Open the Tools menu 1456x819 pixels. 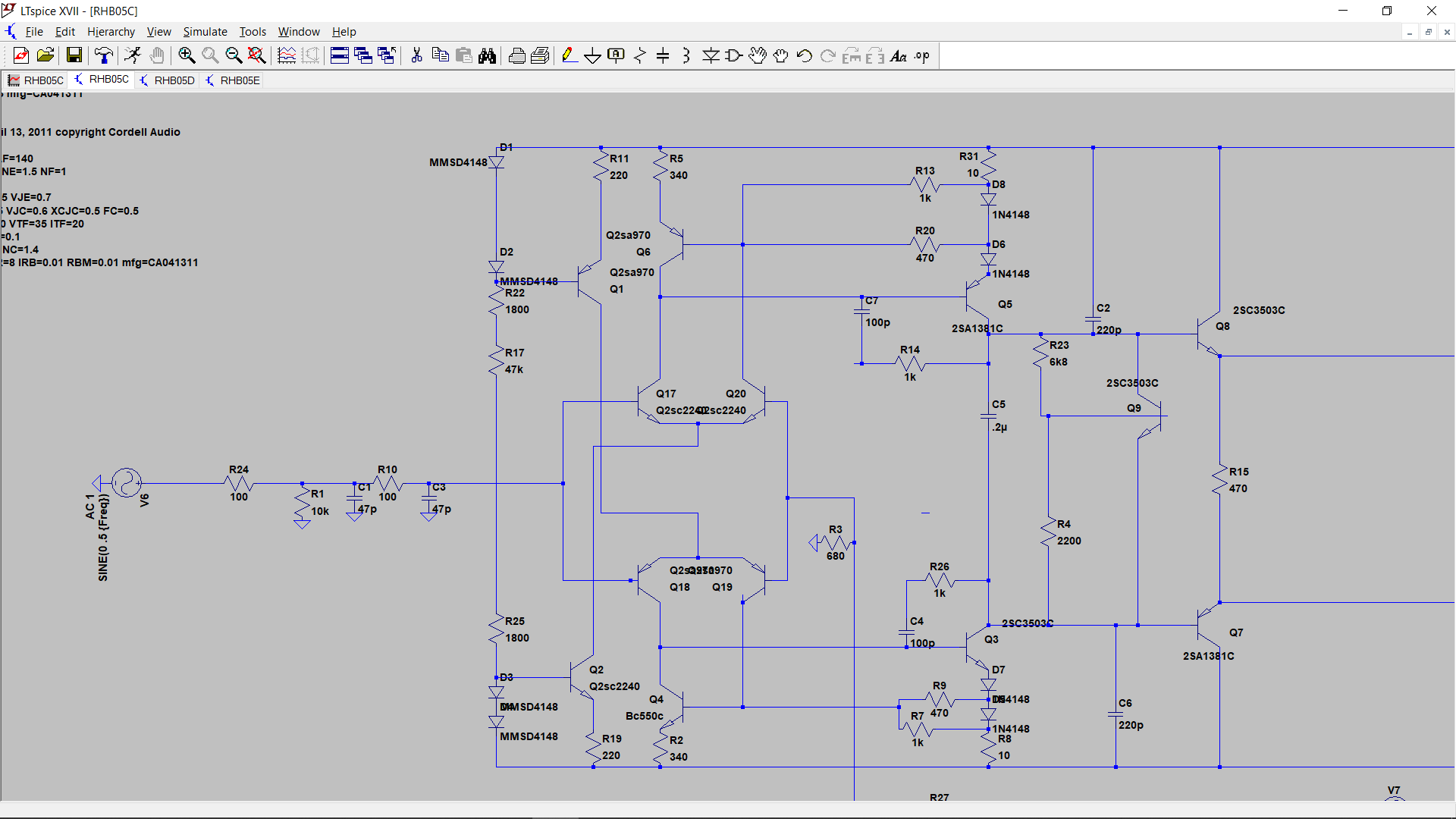point(253,32)
